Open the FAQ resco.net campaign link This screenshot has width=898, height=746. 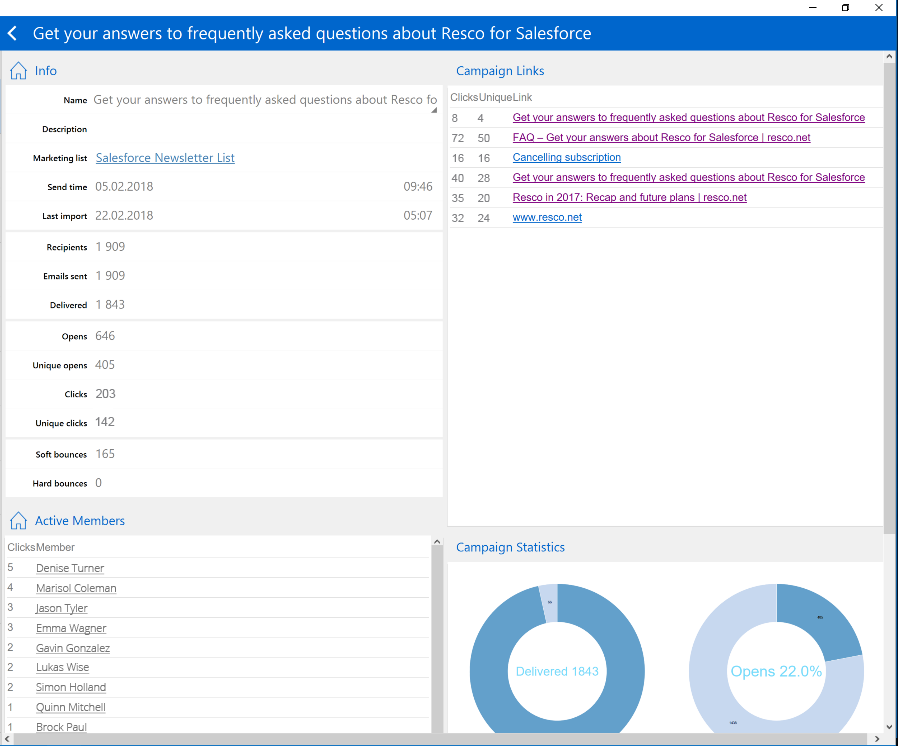(x=661, y=137)
